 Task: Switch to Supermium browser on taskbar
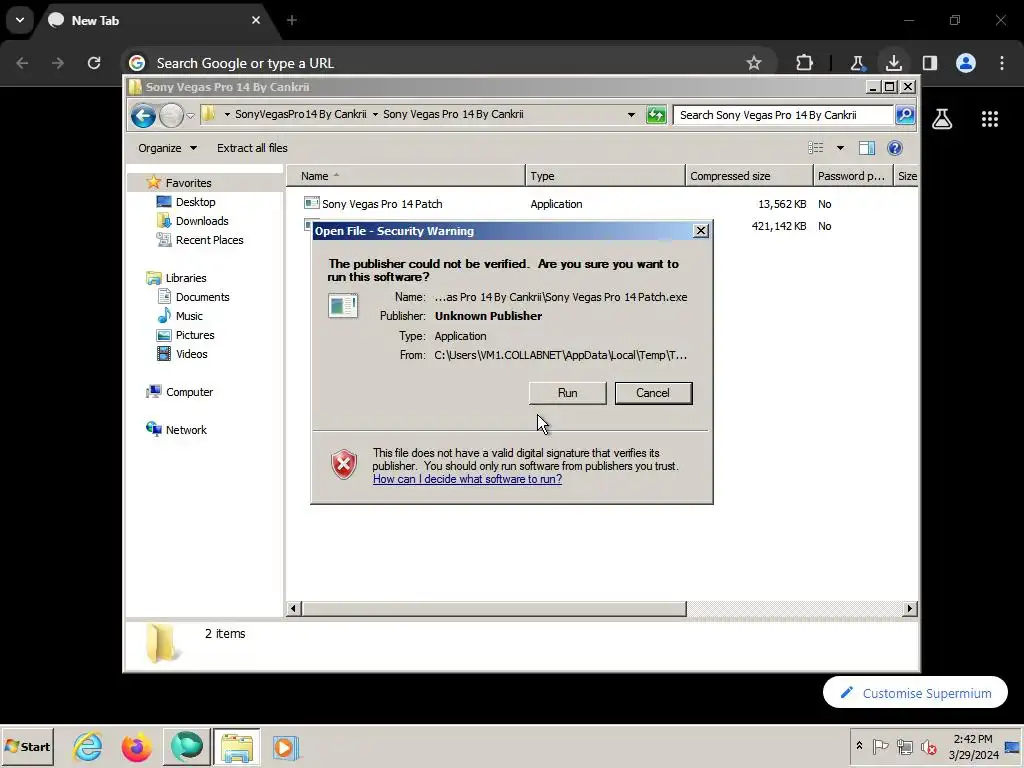tap(187, 746)
